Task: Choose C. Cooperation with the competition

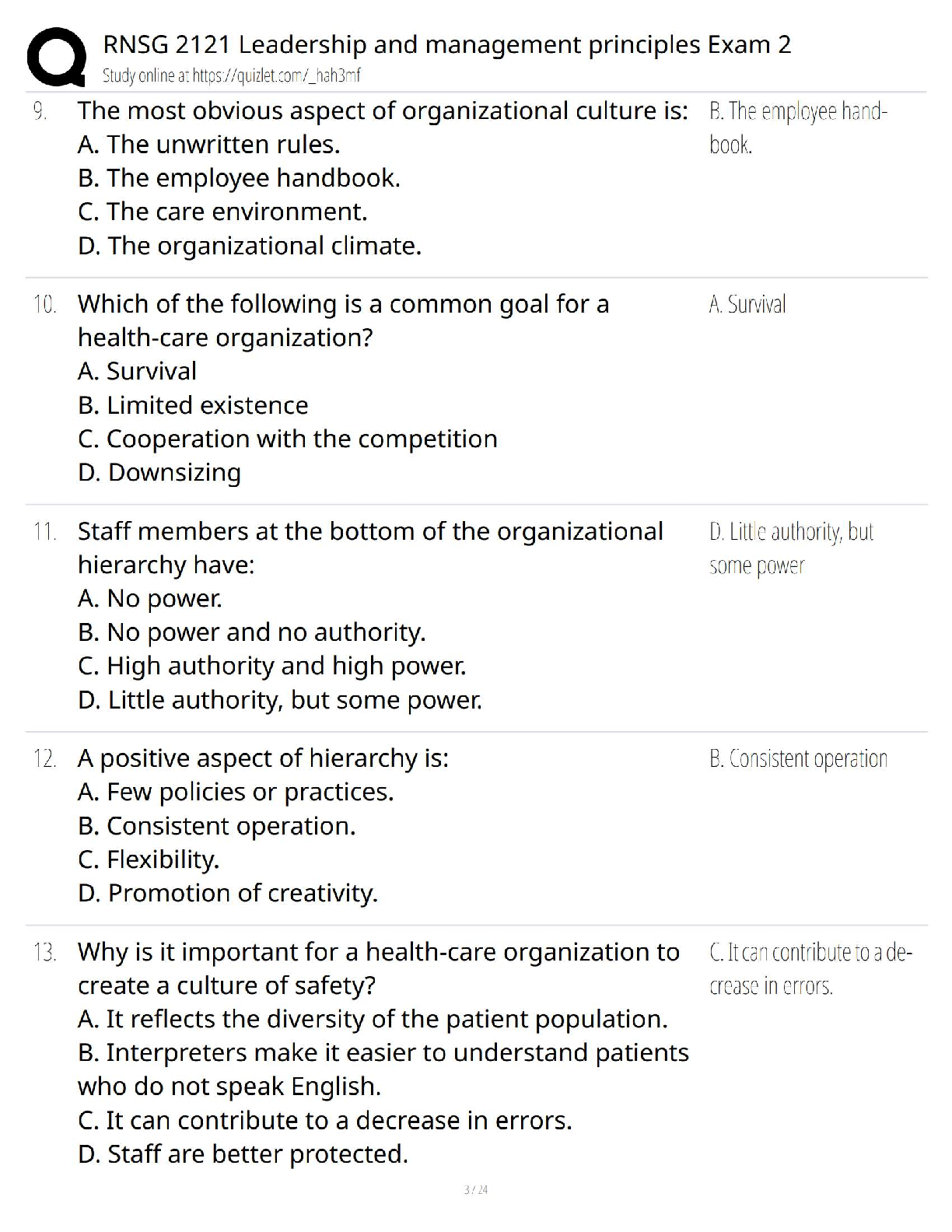Action: pos(287,439)
